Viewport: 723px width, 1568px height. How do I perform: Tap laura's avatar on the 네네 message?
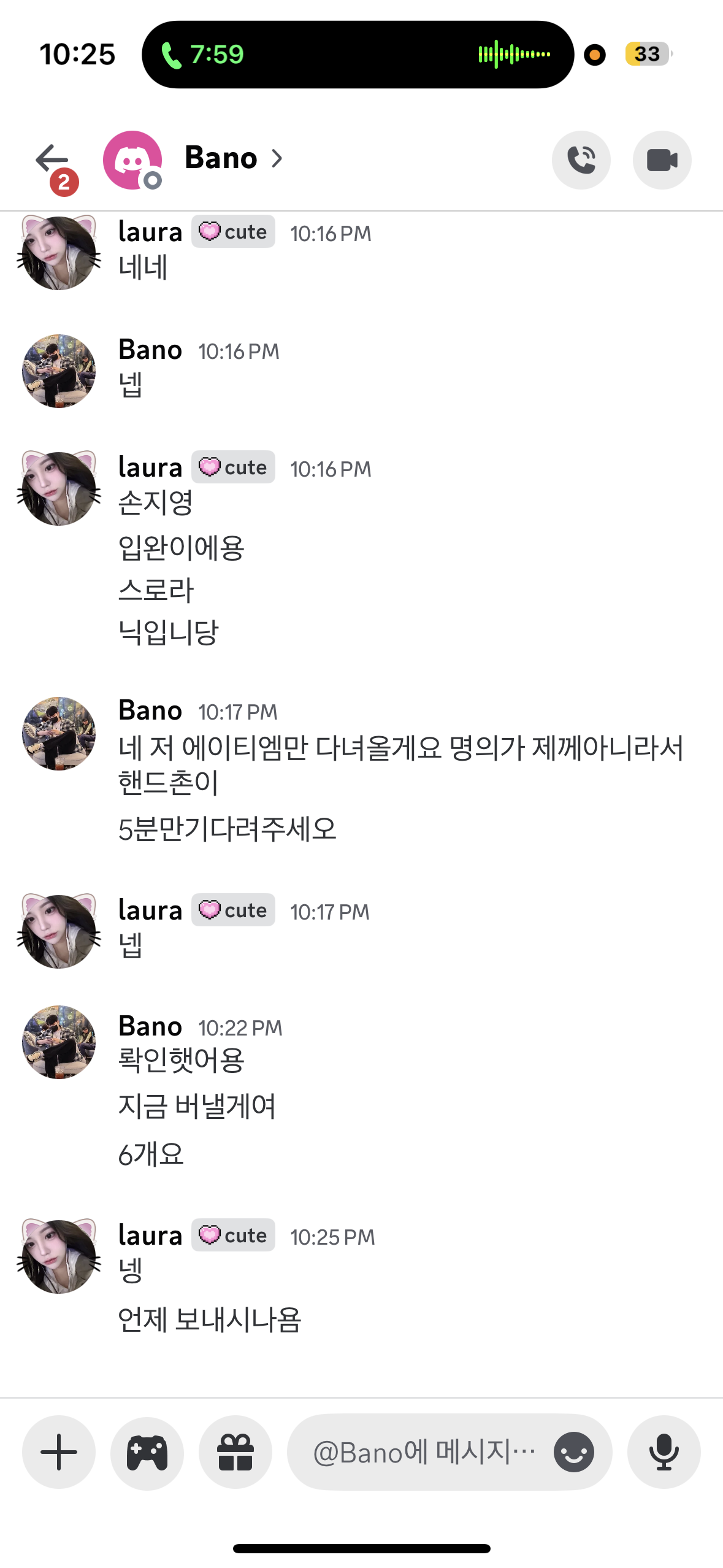[59, 253]
